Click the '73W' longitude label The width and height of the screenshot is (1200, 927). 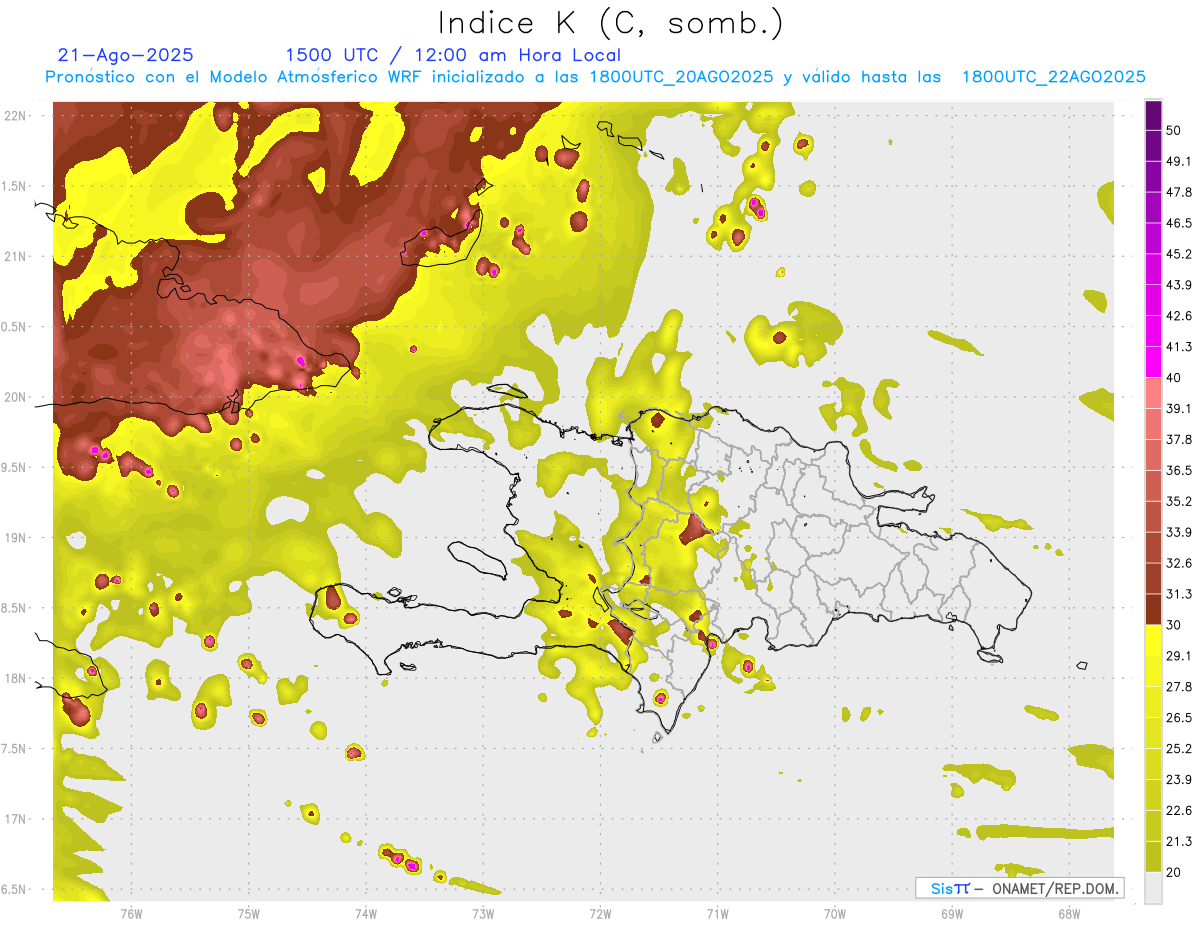[483, 913]
